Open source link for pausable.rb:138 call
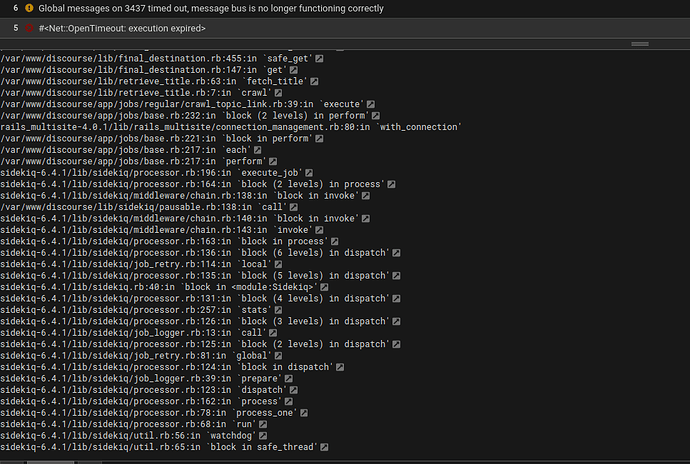The image size is (690, 464). 294,207
